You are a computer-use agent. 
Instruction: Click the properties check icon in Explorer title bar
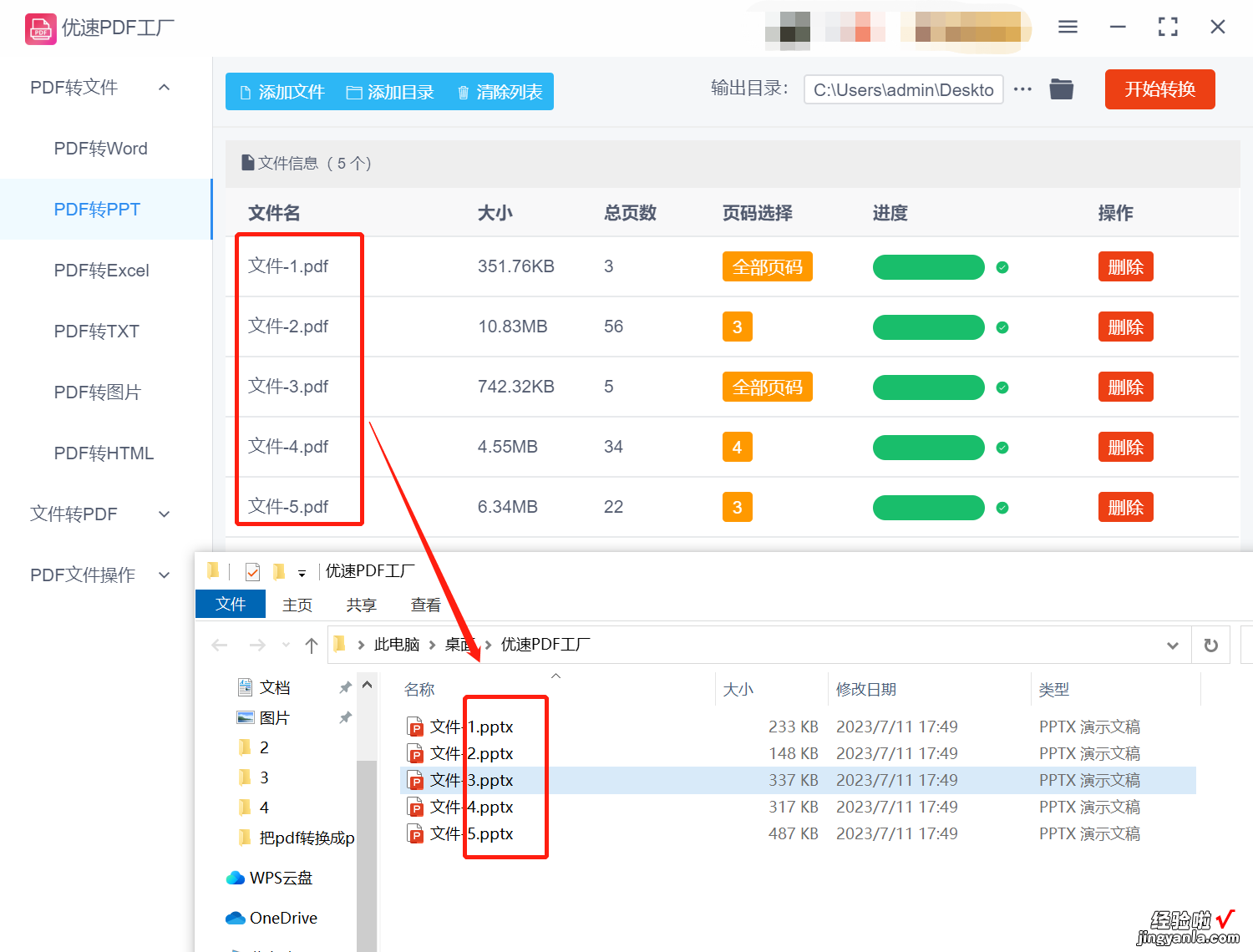[x=252, y=572]
